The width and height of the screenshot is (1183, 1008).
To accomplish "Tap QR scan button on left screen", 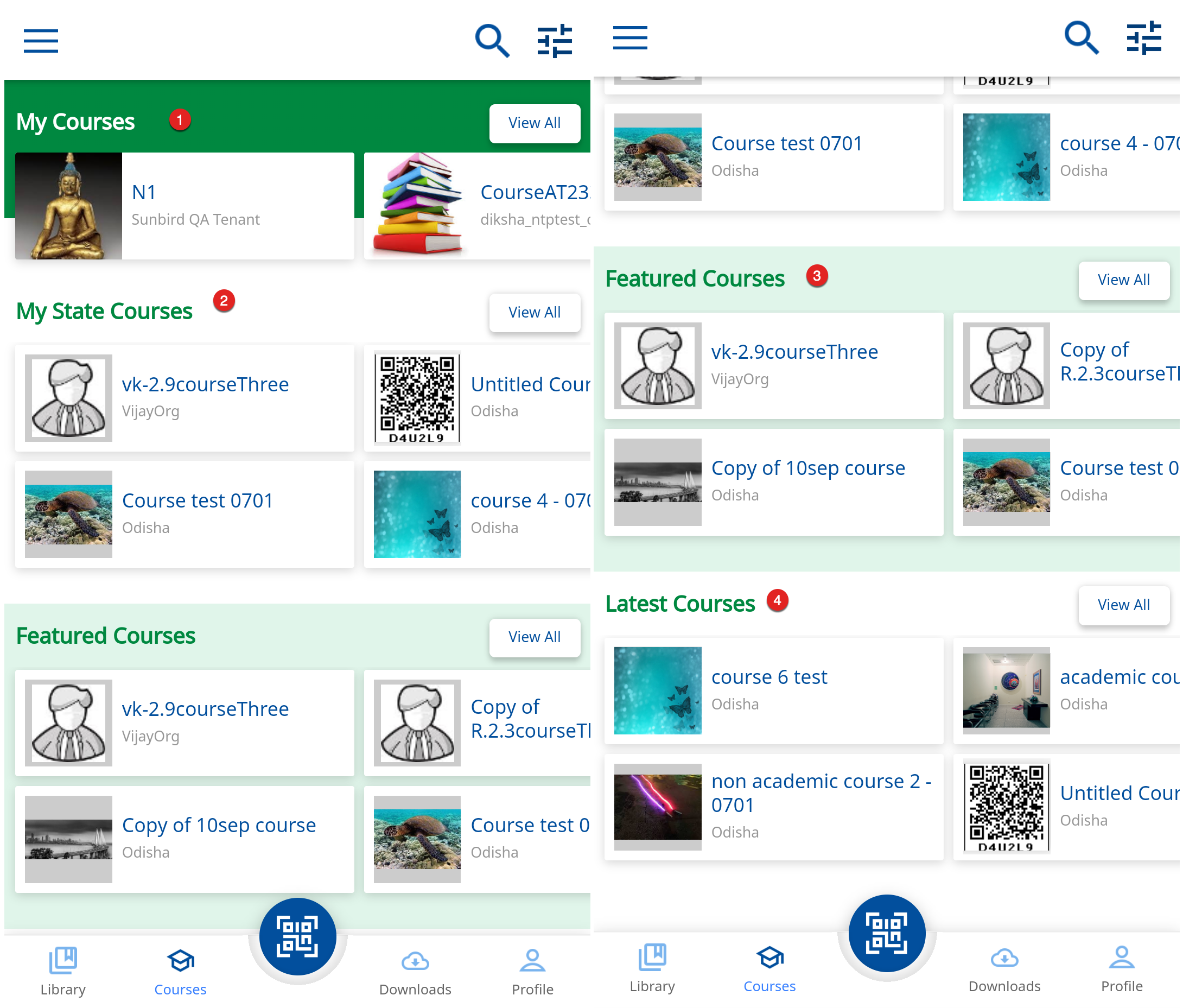I will click(x=297, y=936).
